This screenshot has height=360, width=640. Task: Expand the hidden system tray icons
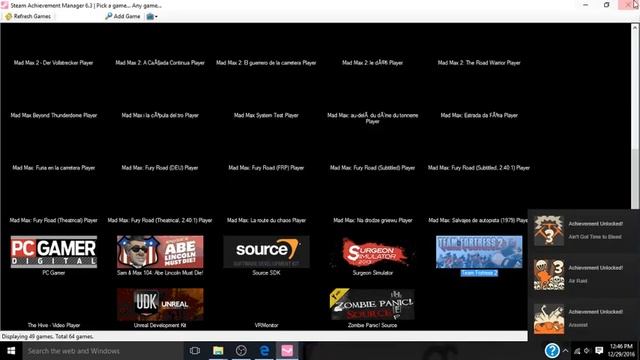tap(565, 351)
